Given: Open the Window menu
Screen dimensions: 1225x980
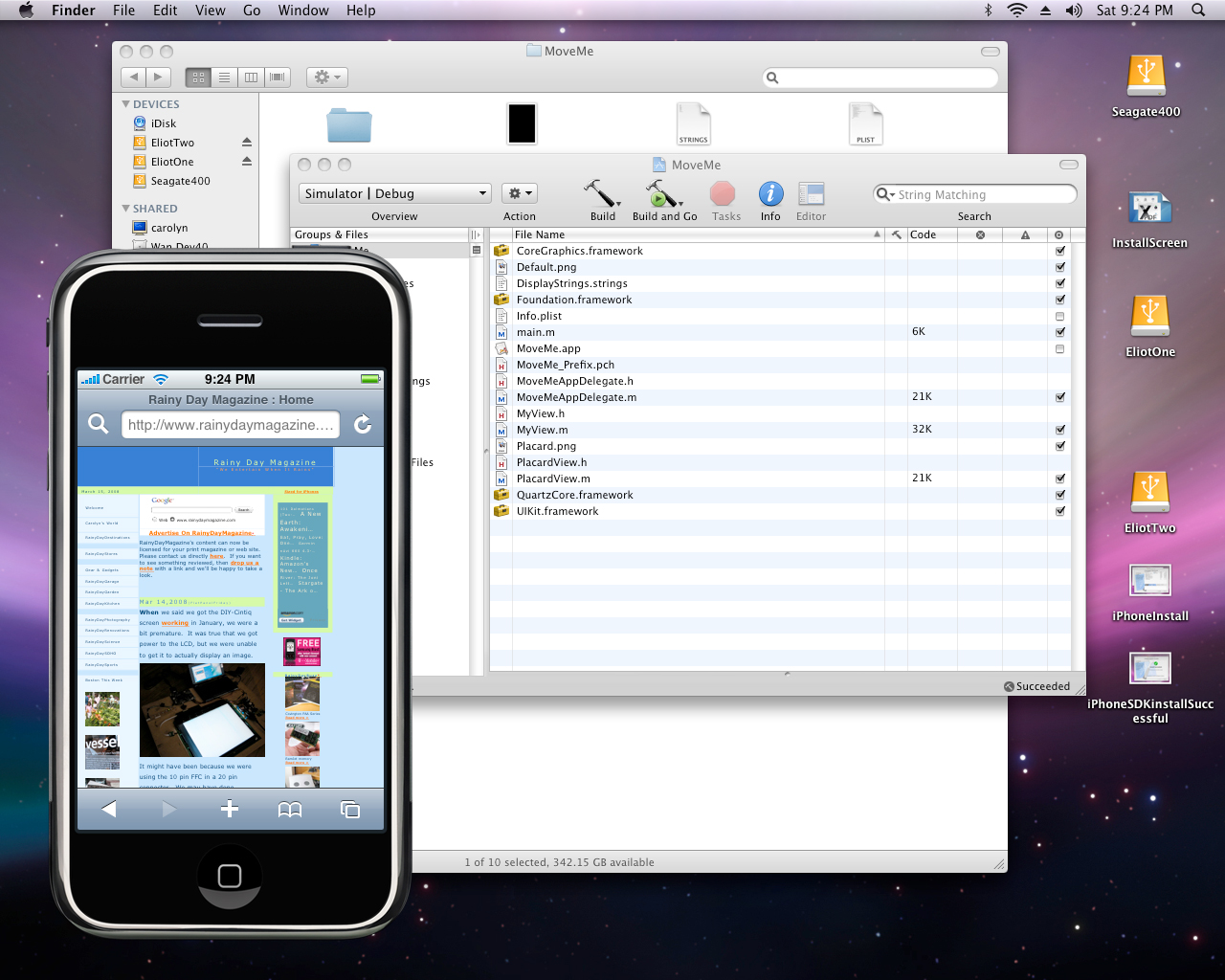Looking at the screenshot, I should pos(303,11).
